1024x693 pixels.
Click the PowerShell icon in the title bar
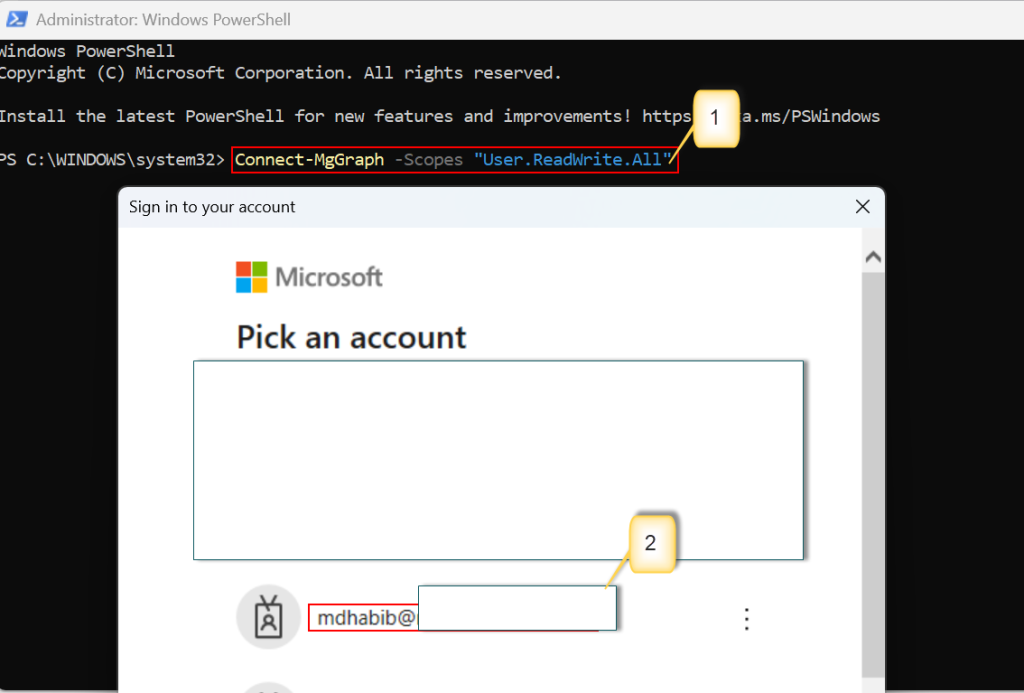tap(16, 19)
